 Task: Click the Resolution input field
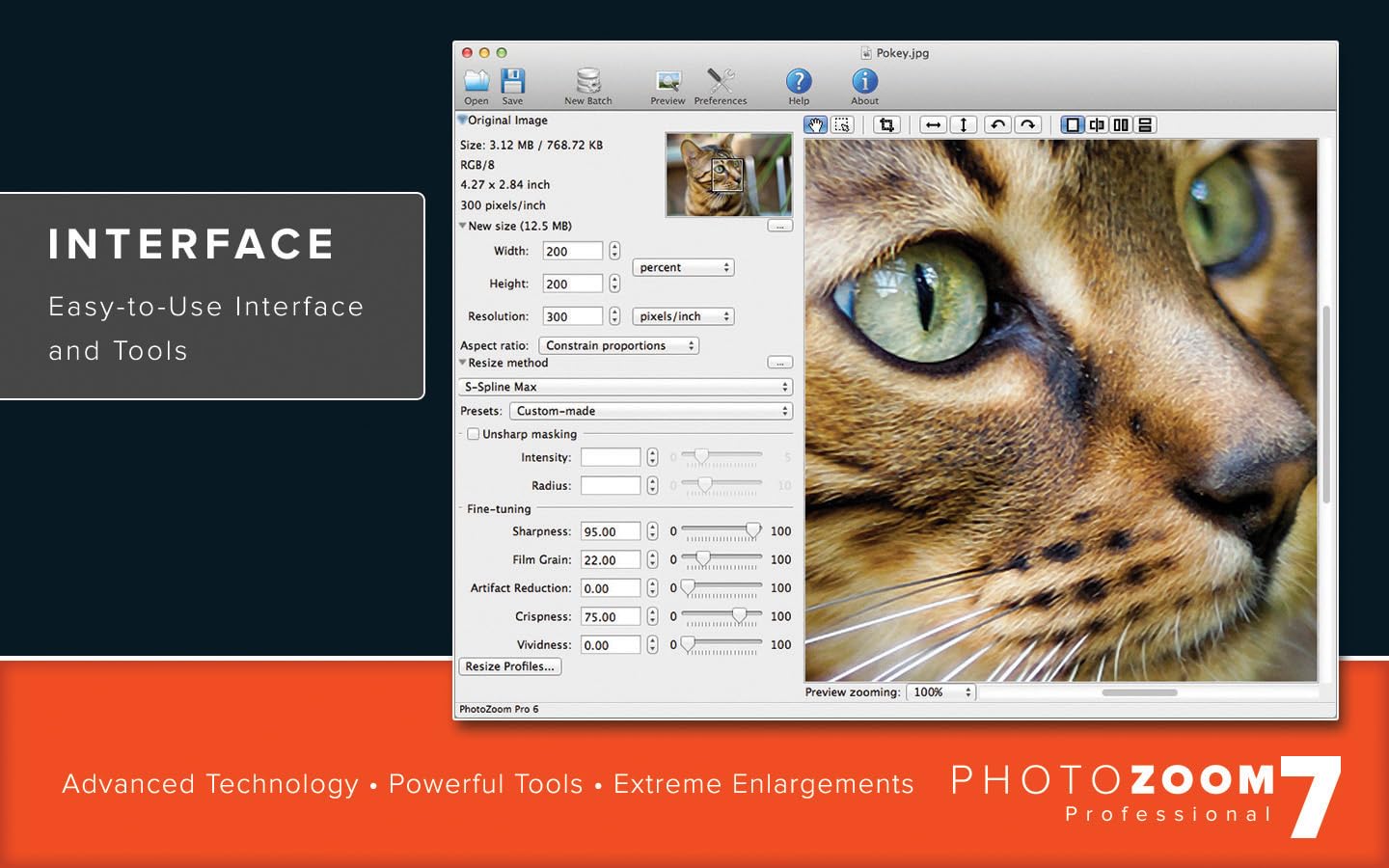[x=573, y=316]
